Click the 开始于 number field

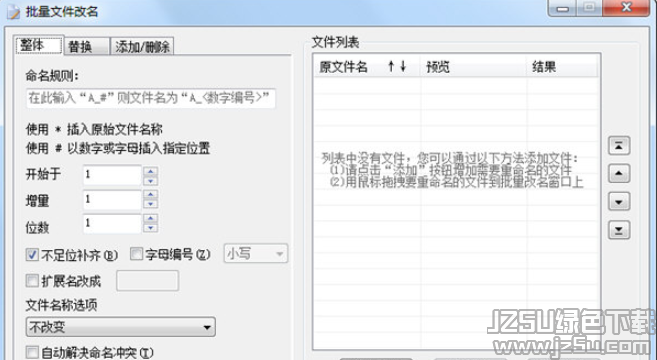112,175
